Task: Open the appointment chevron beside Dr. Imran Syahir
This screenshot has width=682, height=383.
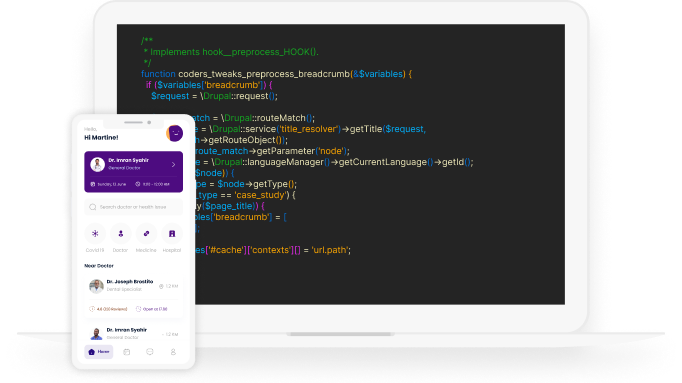Action: (173, 165)
